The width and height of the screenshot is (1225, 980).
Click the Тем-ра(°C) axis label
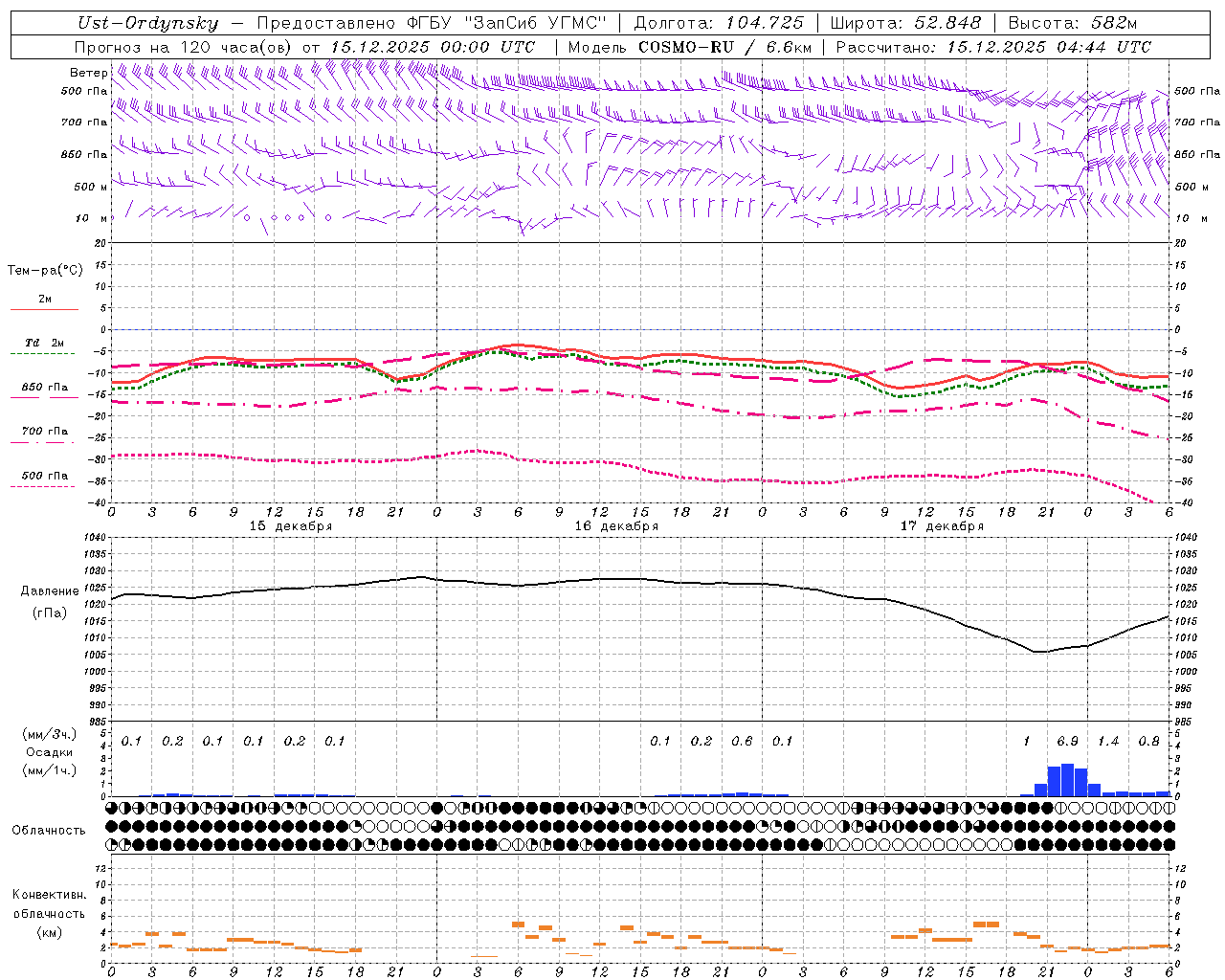[x=45, y=271]
